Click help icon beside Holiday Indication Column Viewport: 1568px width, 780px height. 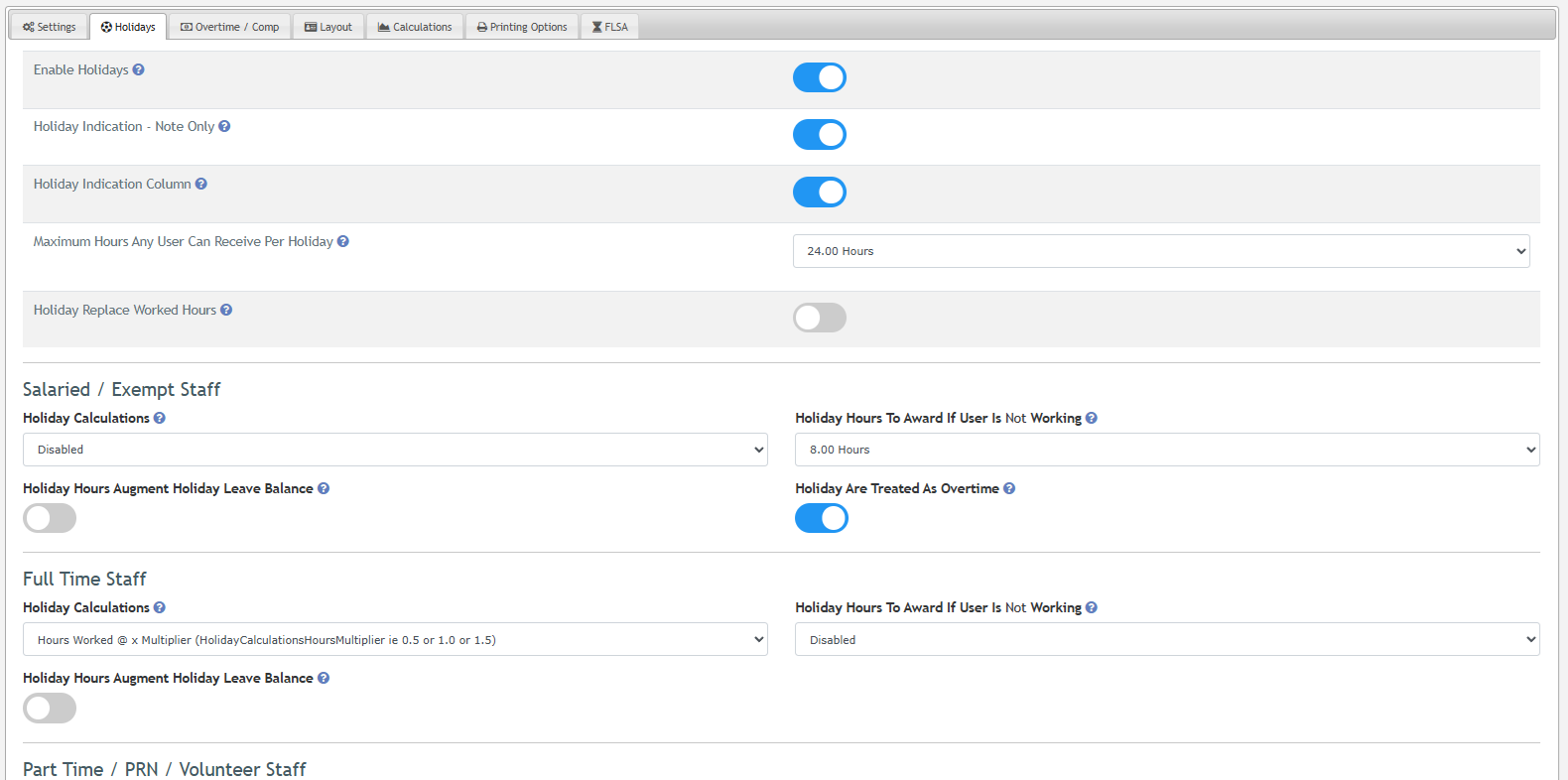[201, 184]
